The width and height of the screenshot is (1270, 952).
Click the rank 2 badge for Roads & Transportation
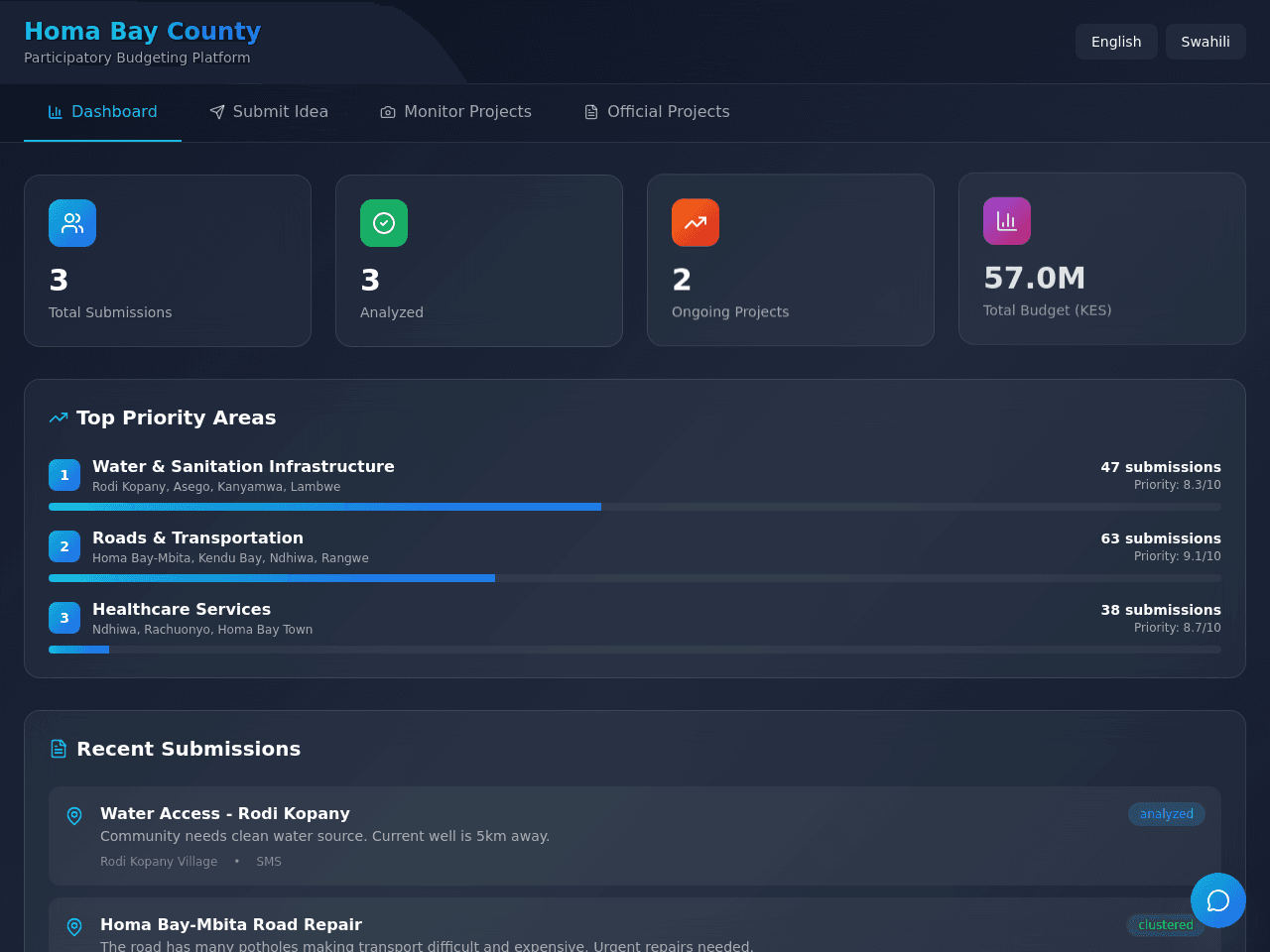64,546
